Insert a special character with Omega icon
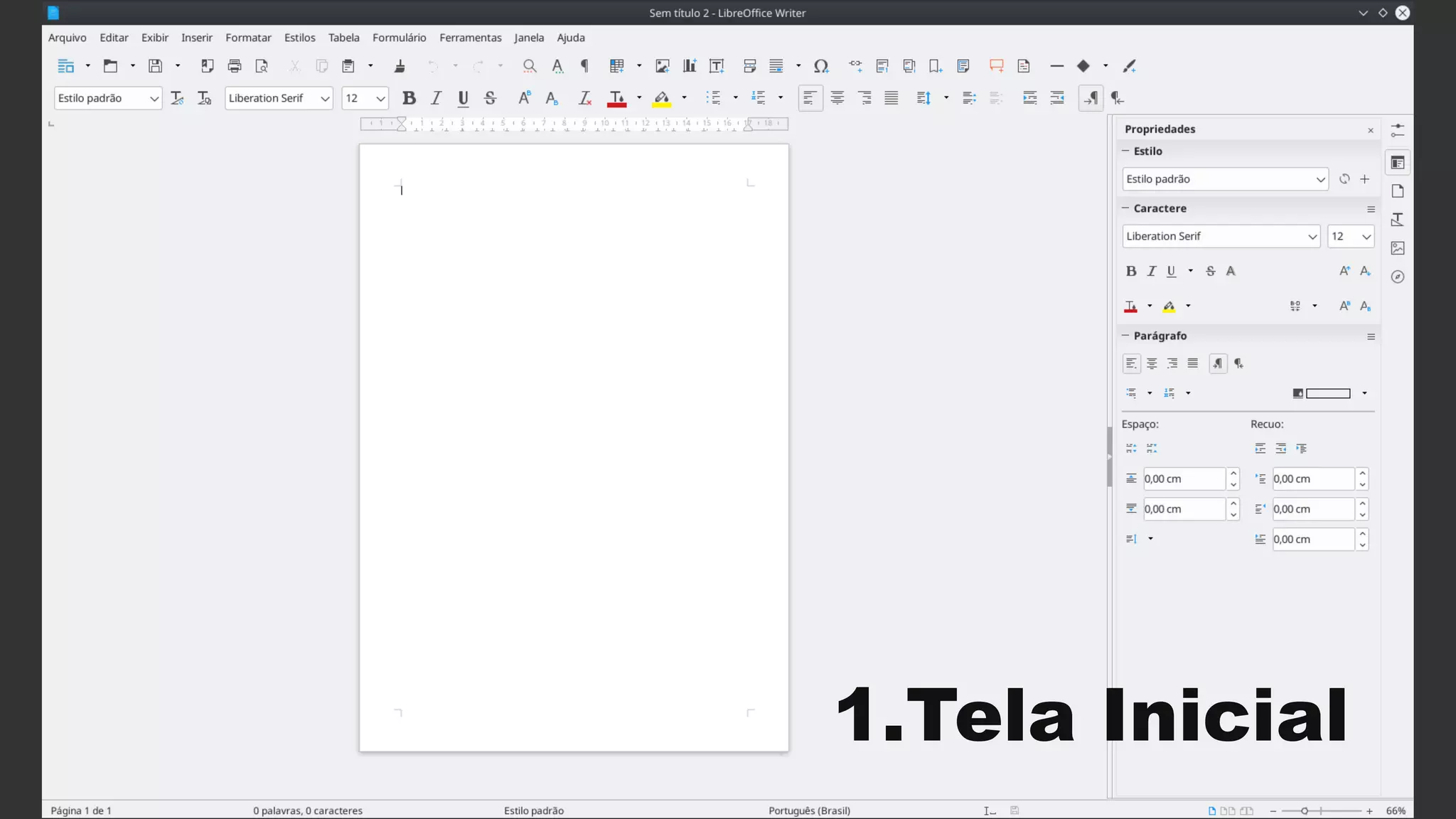The height and width of the screenshot is (819, 1456). [821, 66]
